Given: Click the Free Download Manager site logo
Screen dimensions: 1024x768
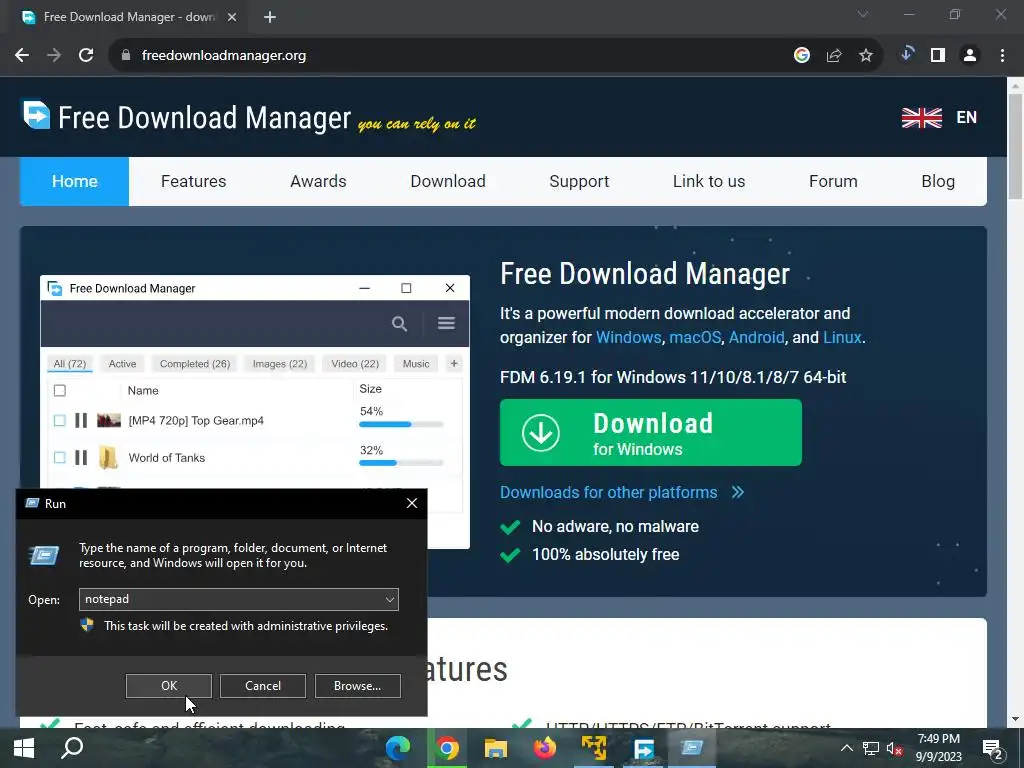Looking at the screenshot, I should click(x=187, y=117).
